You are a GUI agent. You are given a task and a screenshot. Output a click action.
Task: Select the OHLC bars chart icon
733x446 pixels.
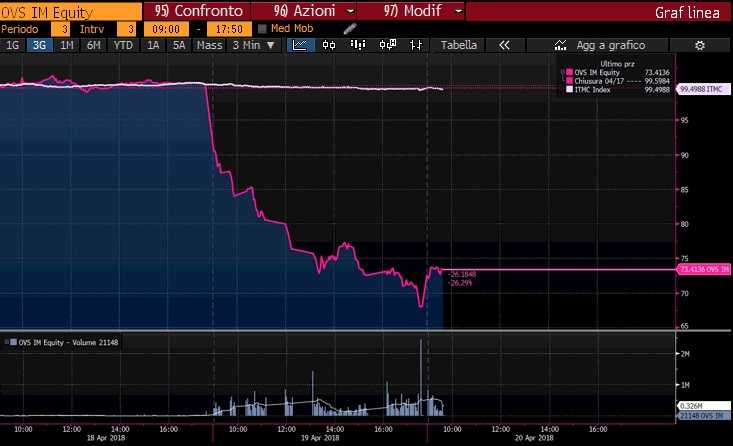[416, 45]
